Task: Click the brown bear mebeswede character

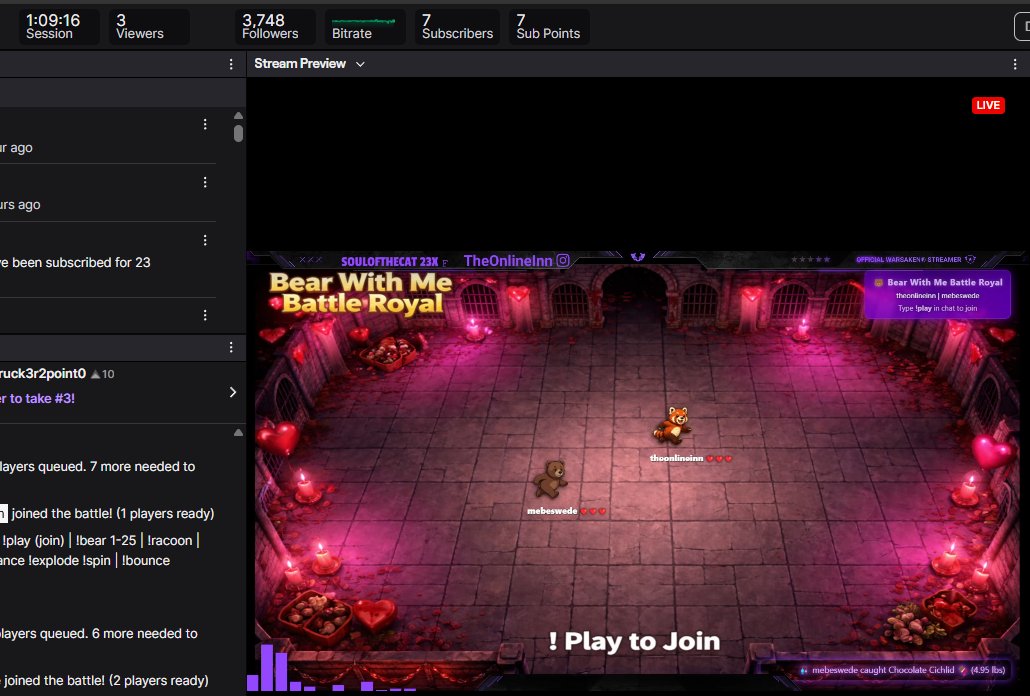Action: [550, 478]
